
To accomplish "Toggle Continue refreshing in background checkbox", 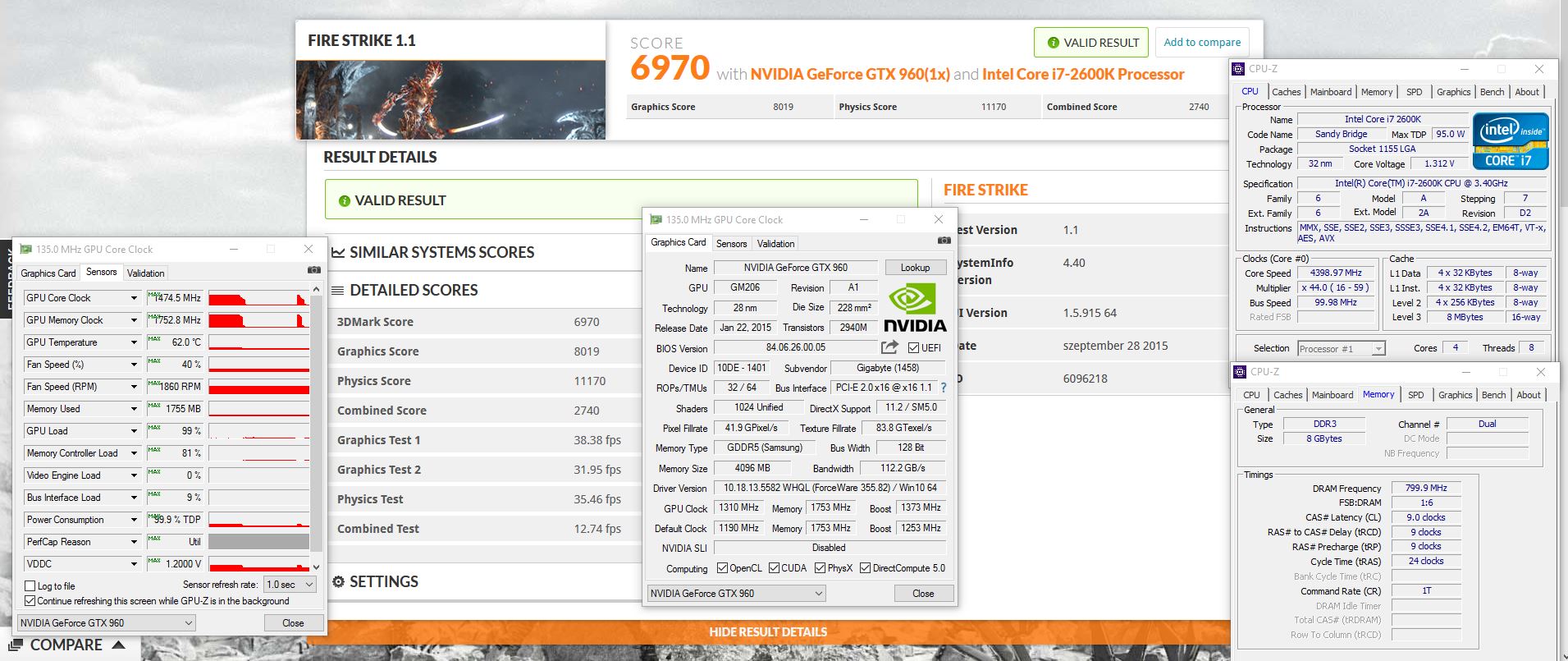I will pyautogui.click(x=30, y=601).
